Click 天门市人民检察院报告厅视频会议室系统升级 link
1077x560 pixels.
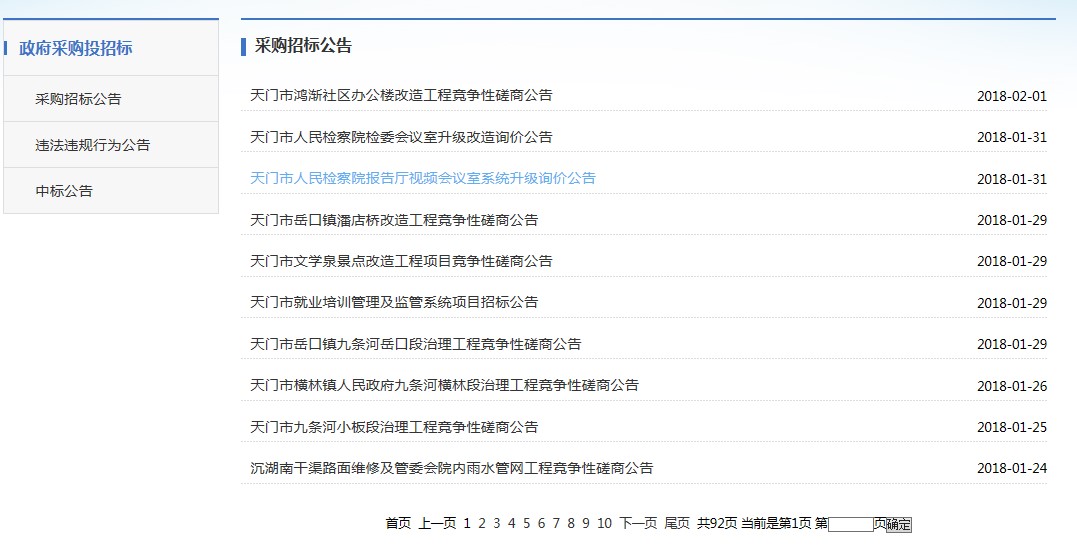422,178
